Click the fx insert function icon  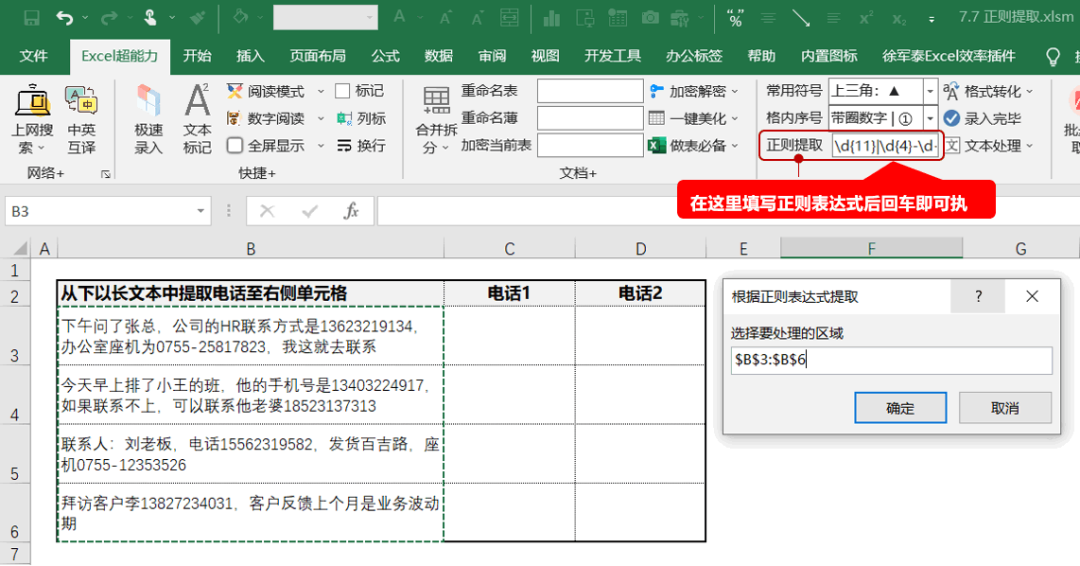[351, 211]
